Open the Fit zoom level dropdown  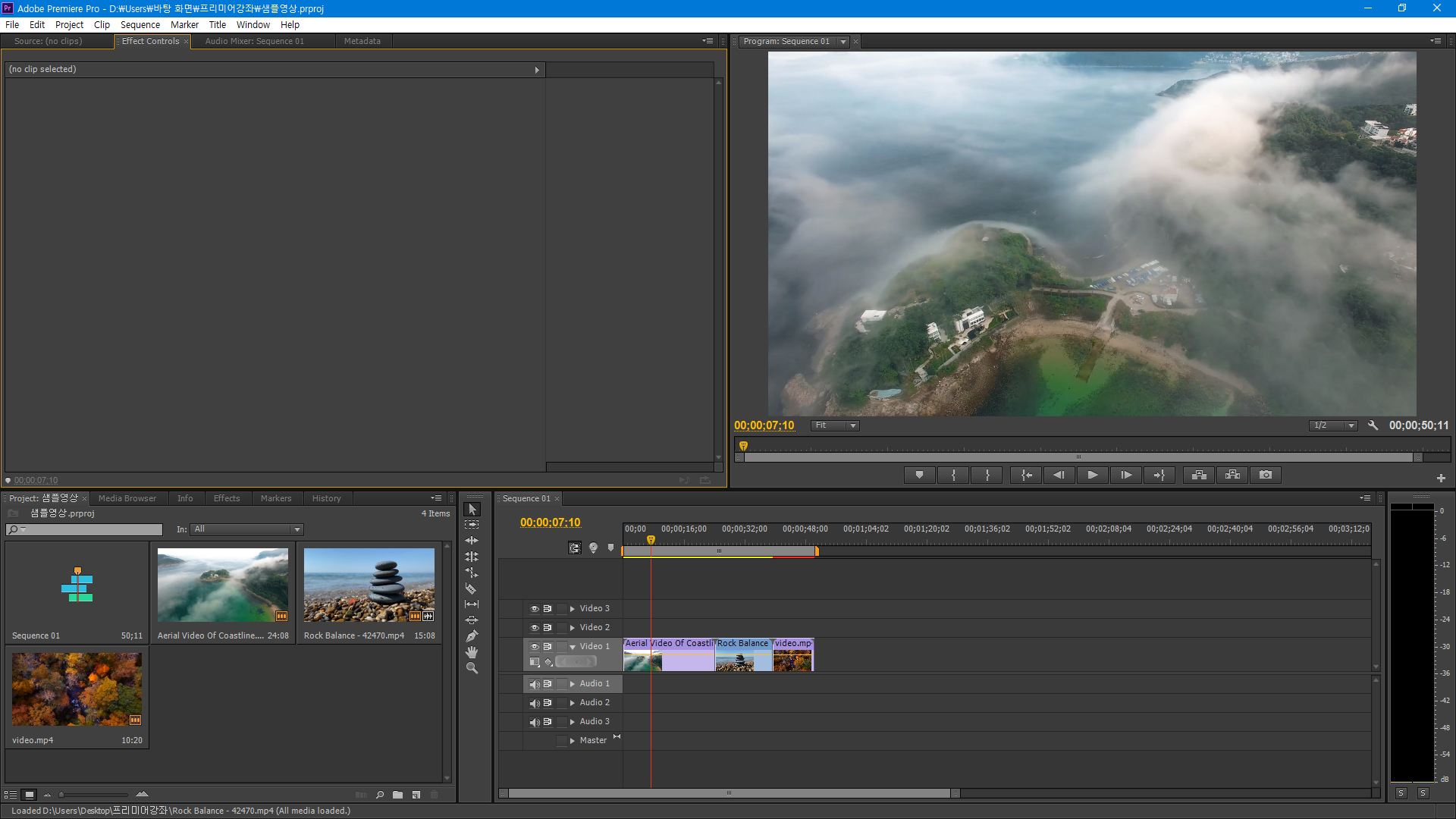click(x=834, y=425)
